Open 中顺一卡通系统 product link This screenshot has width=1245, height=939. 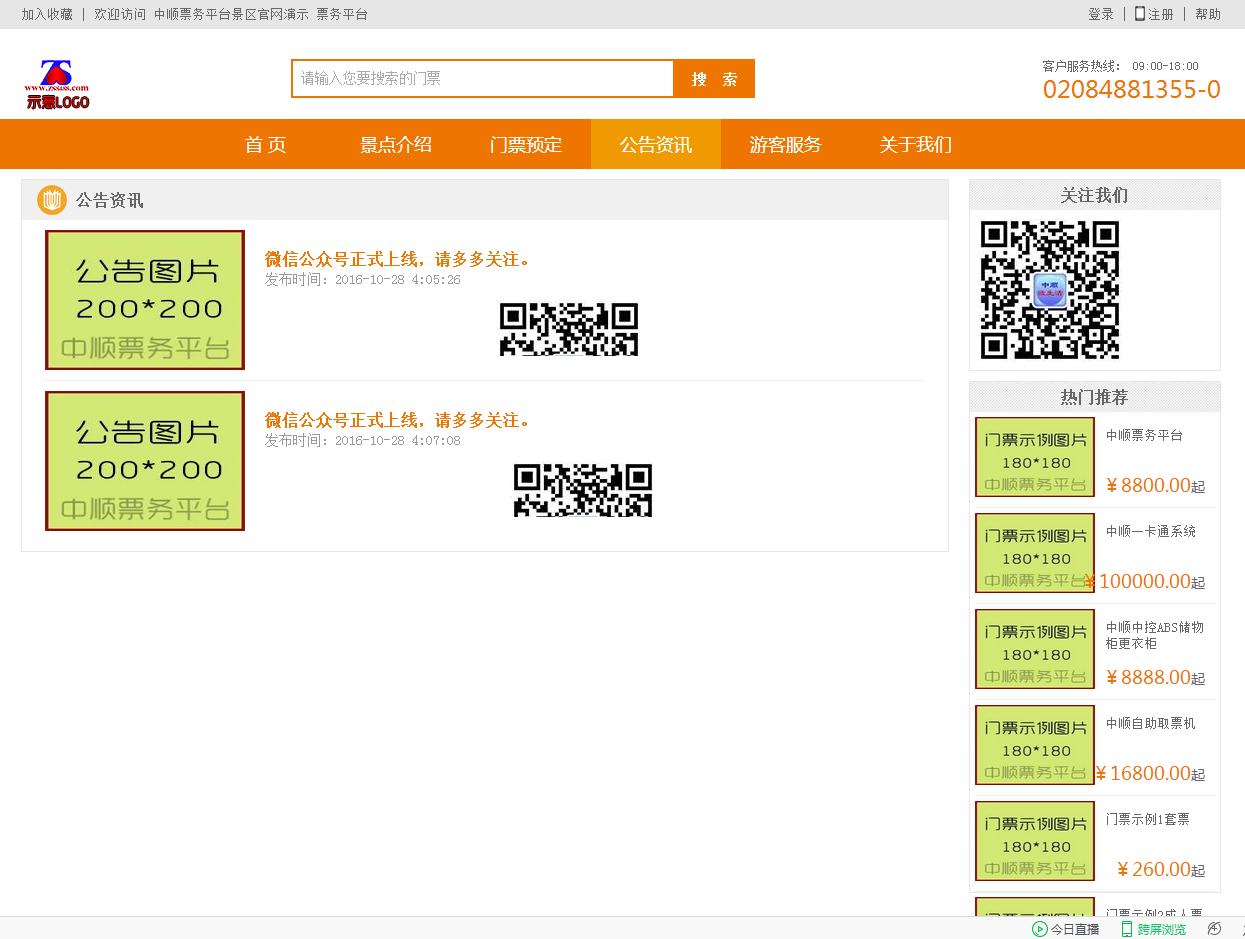click(x=1150, y=531)
